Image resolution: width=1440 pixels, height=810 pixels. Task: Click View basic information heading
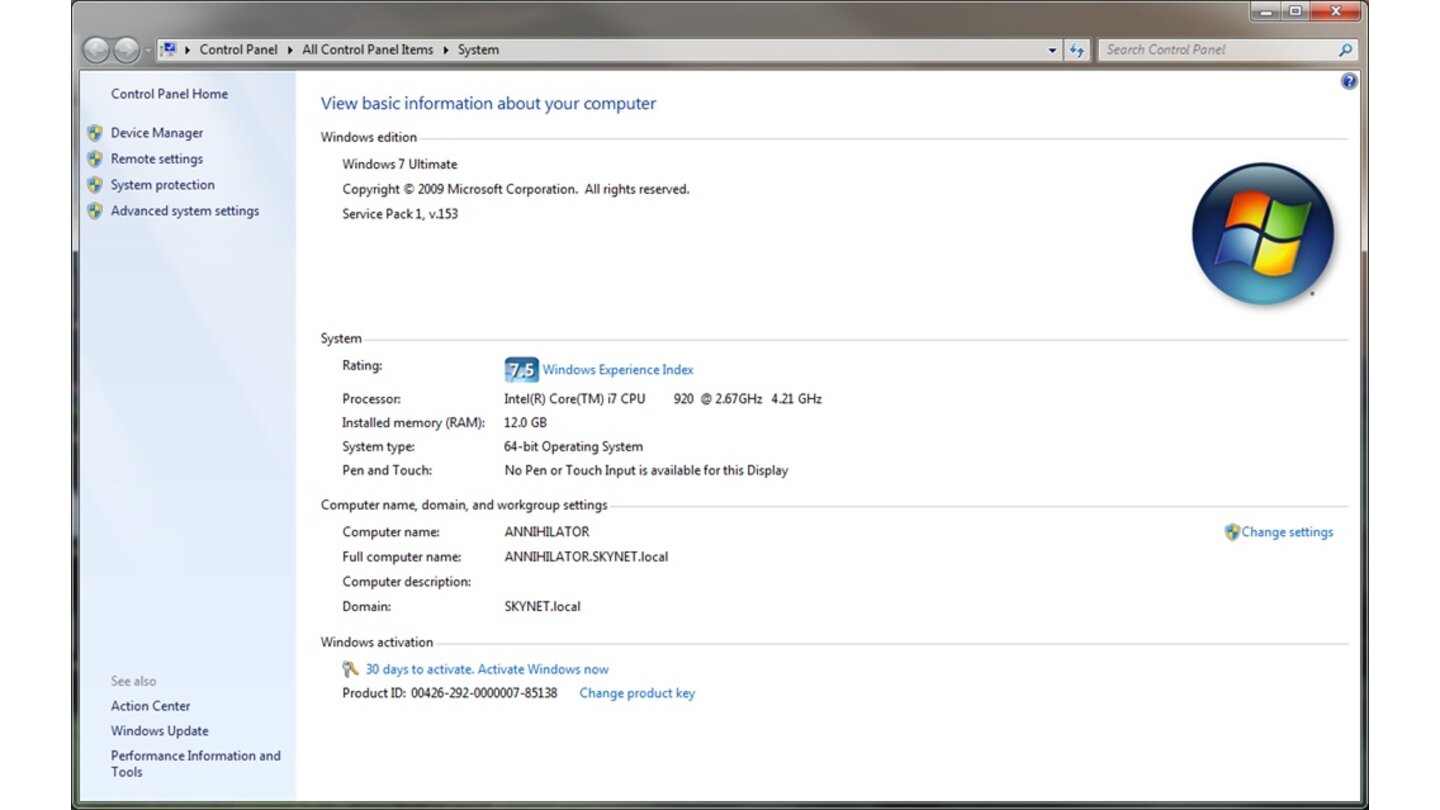tap(488, 103)
